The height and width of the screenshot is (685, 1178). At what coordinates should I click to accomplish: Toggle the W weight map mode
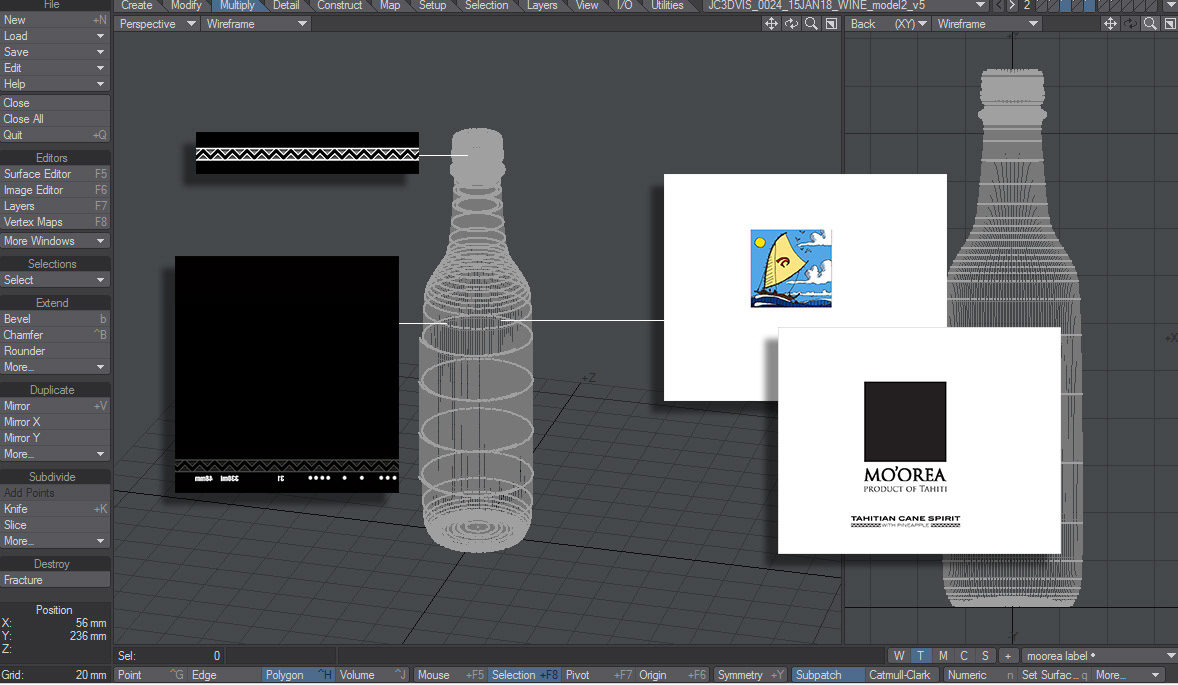point(899,656)
